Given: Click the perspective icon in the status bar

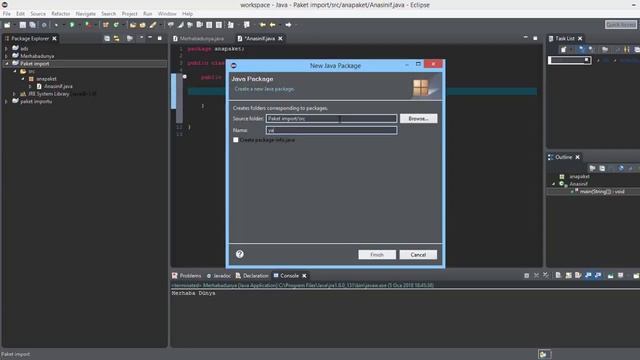Looking at the screenshot, I should coord(543,354).
